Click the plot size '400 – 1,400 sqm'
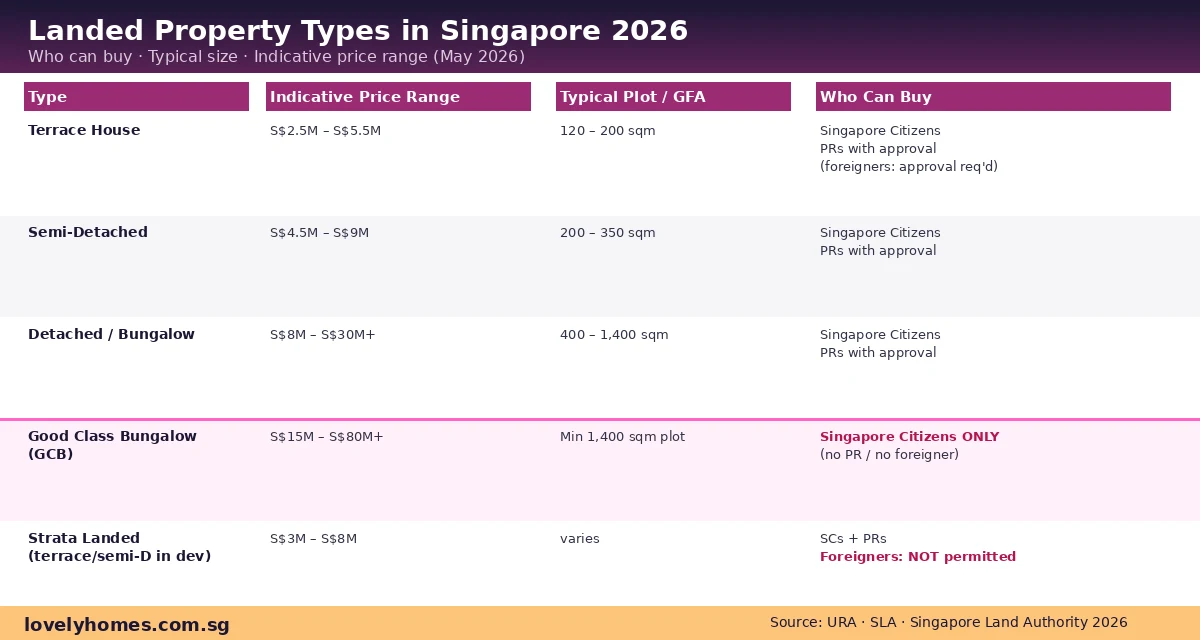The image size is (1200, 640). coord(614,335)
